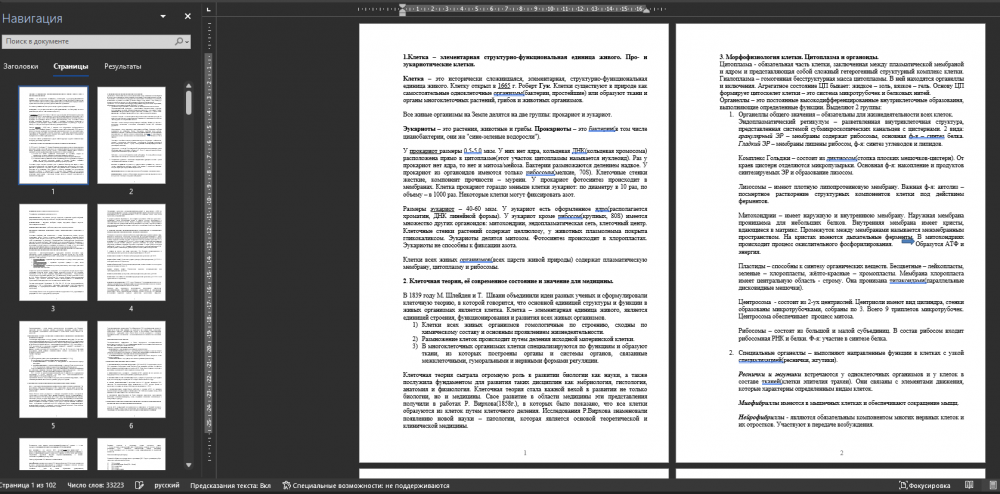Image resolution: width=1000 pixels, height=494 pixels.
Task: Click the horizontal ruler right indent marker
Action: 645,11
